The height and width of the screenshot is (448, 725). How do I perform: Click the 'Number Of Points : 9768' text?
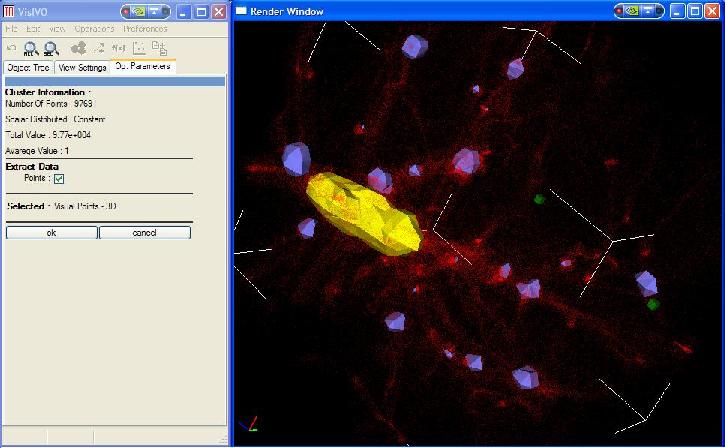coord(49,104)
